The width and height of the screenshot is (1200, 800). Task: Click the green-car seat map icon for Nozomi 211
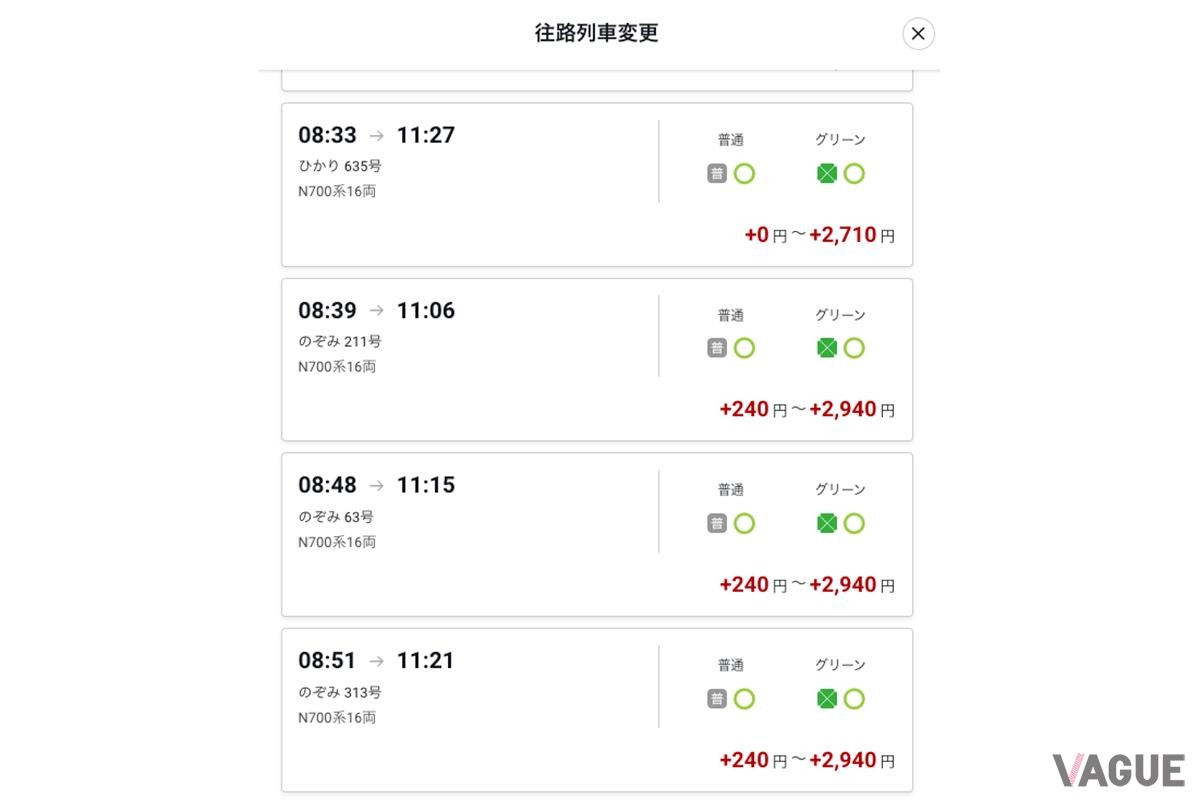pos(826,348)
